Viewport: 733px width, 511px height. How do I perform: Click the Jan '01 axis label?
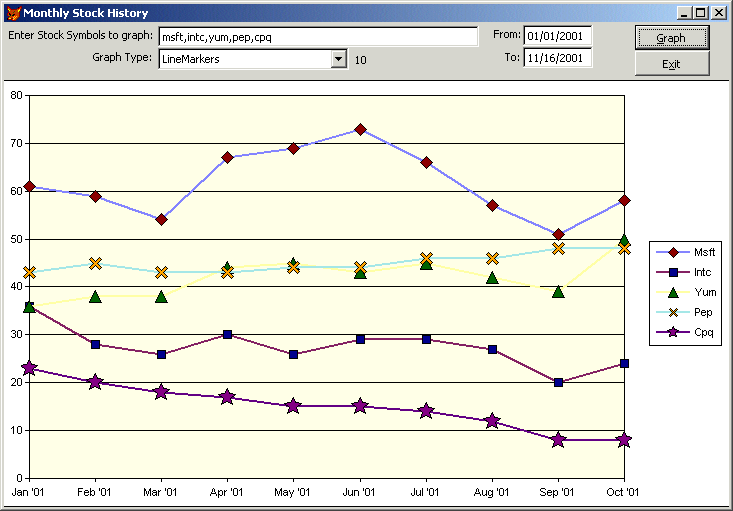(x=28, y=492)
